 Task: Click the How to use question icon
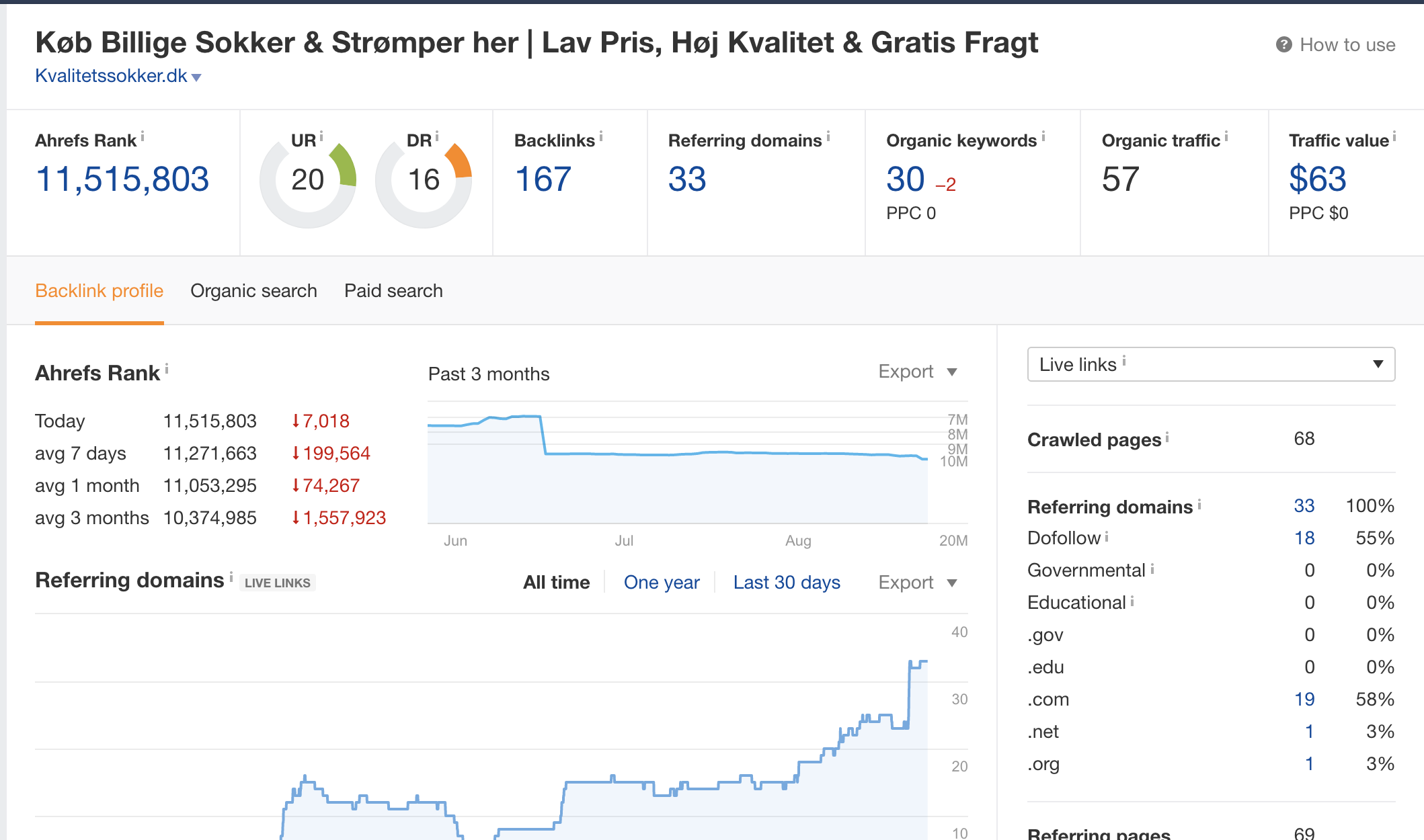[x=1283, y=45]
